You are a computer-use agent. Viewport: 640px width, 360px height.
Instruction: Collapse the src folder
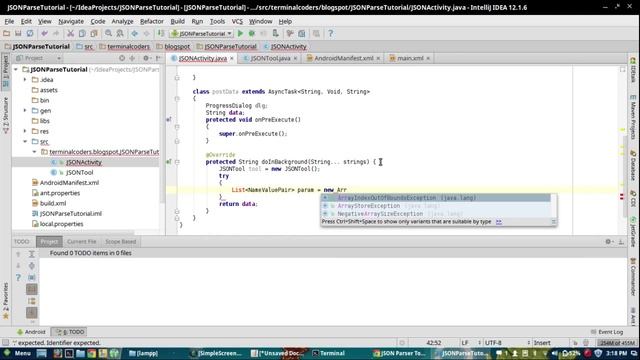(x=25, y=142)
